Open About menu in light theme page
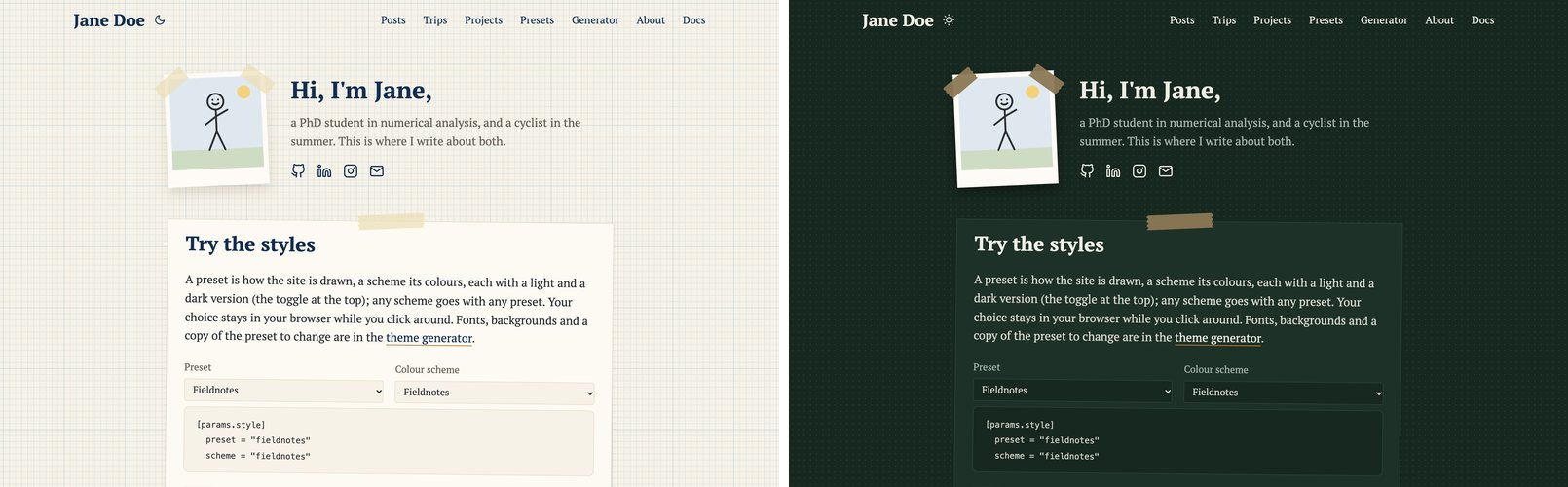 click(651, 19)
